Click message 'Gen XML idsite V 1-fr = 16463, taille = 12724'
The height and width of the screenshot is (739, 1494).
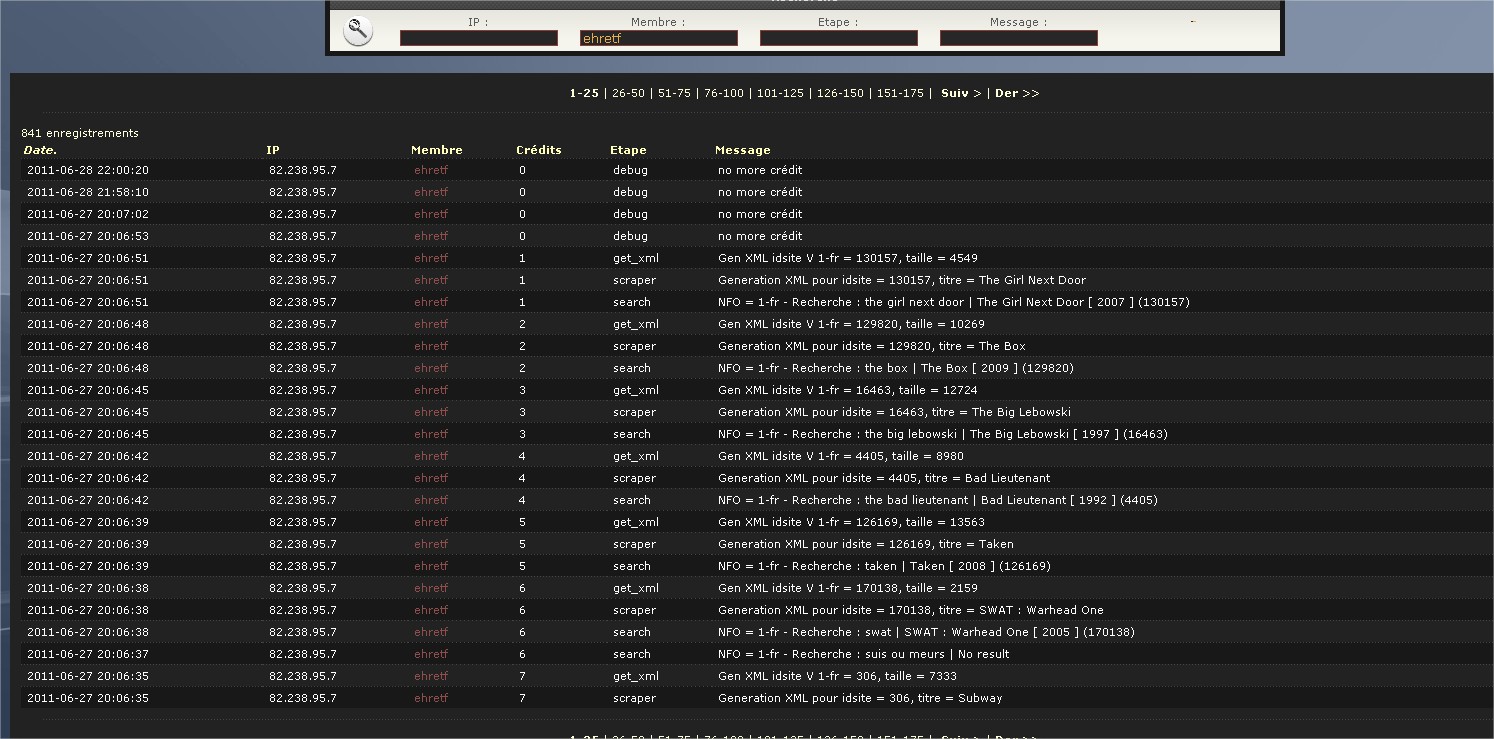[x=848, y=390]
